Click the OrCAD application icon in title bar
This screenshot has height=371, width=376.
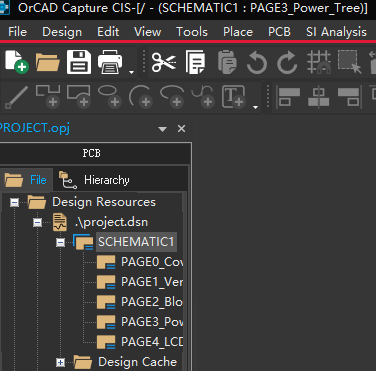(x=5, y=7)
